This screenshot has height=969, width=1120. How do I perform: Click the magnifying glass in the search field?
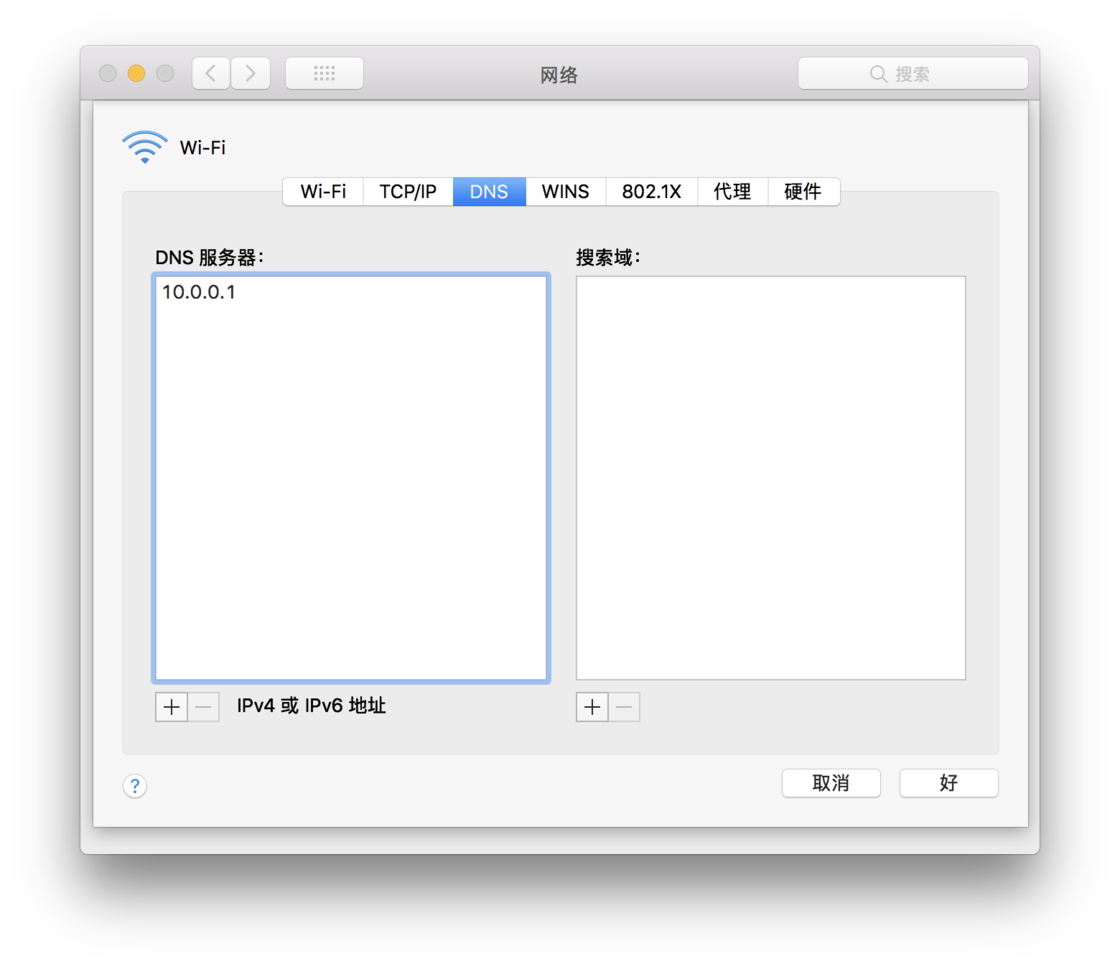878,73
